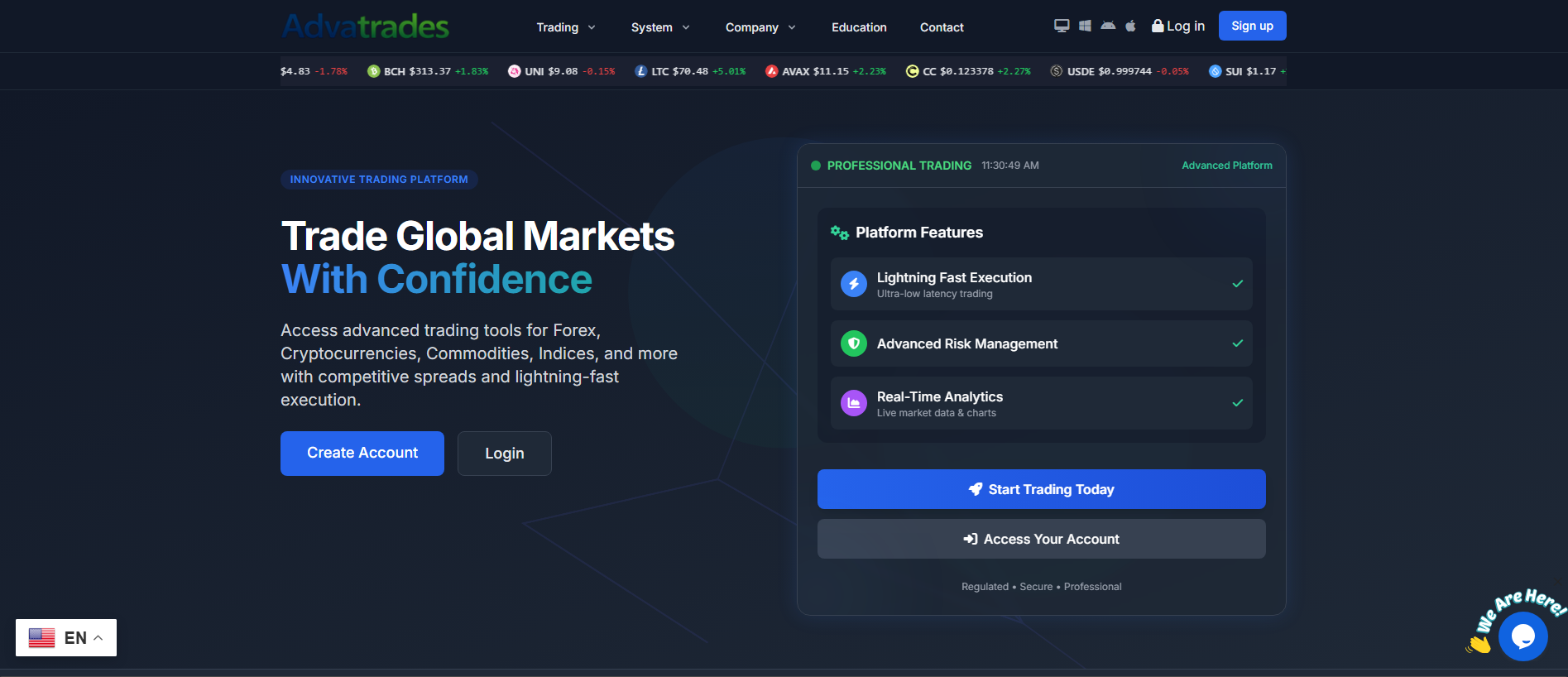Click the Advanced Platform link

[x=1227, y=166]
